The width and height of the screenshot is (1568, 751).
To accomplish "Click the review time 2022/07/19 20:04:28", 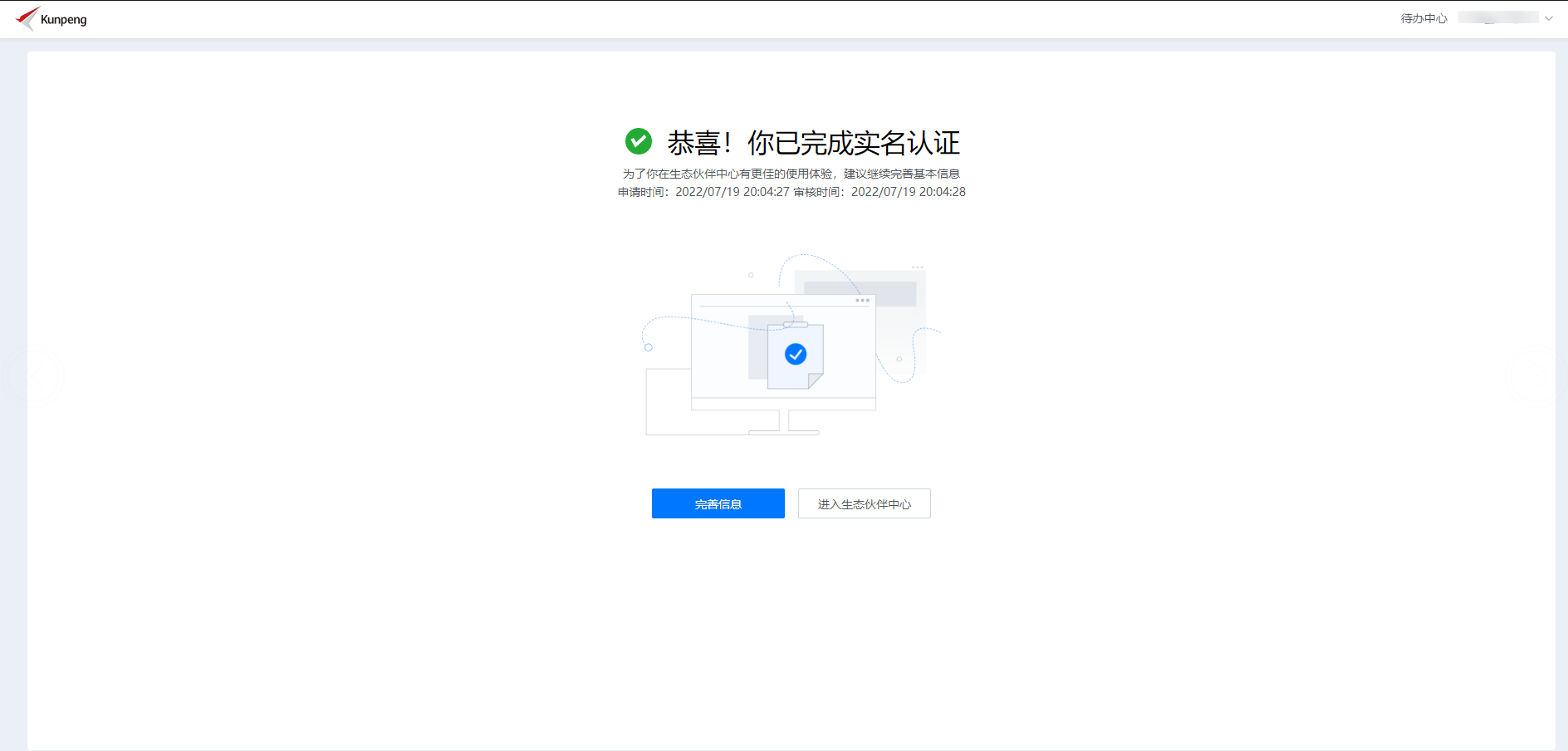I will tap(909, 192).
